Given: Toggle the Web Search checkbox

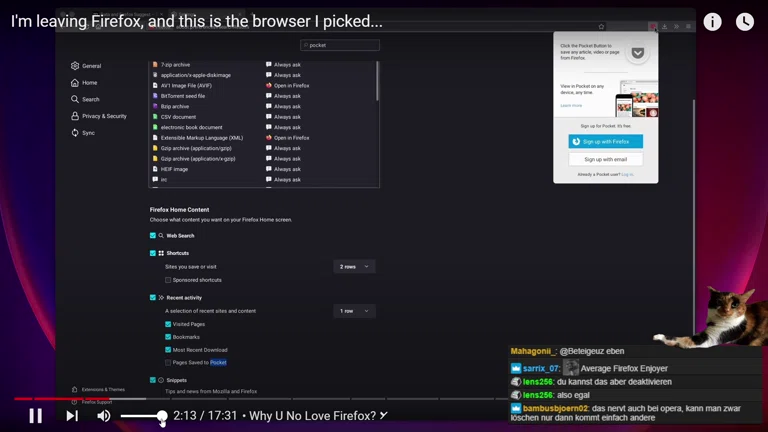Looking at the screenshot, I should [153, 236].
